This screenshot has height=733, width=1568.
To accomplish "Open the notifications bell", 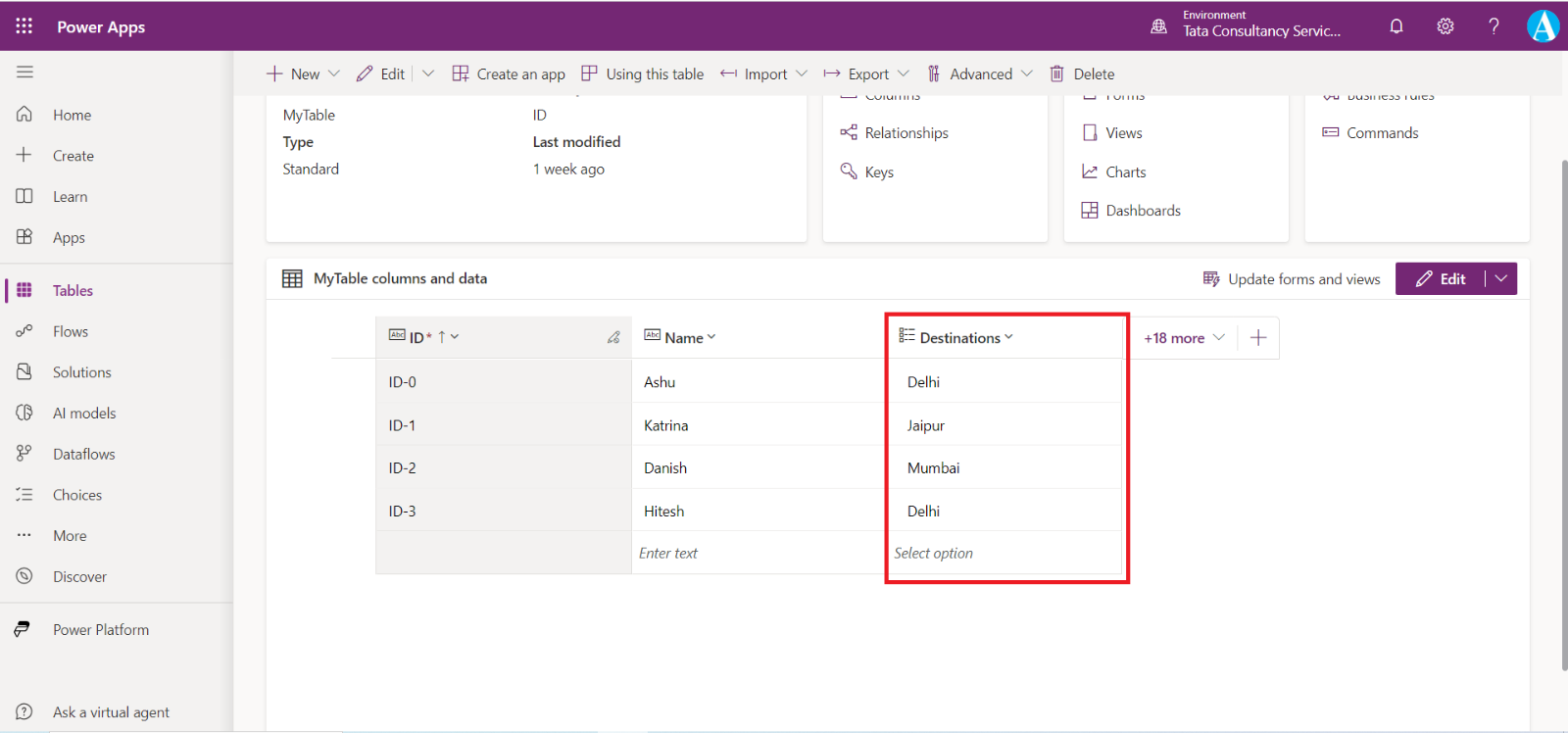I will 1396,26.
